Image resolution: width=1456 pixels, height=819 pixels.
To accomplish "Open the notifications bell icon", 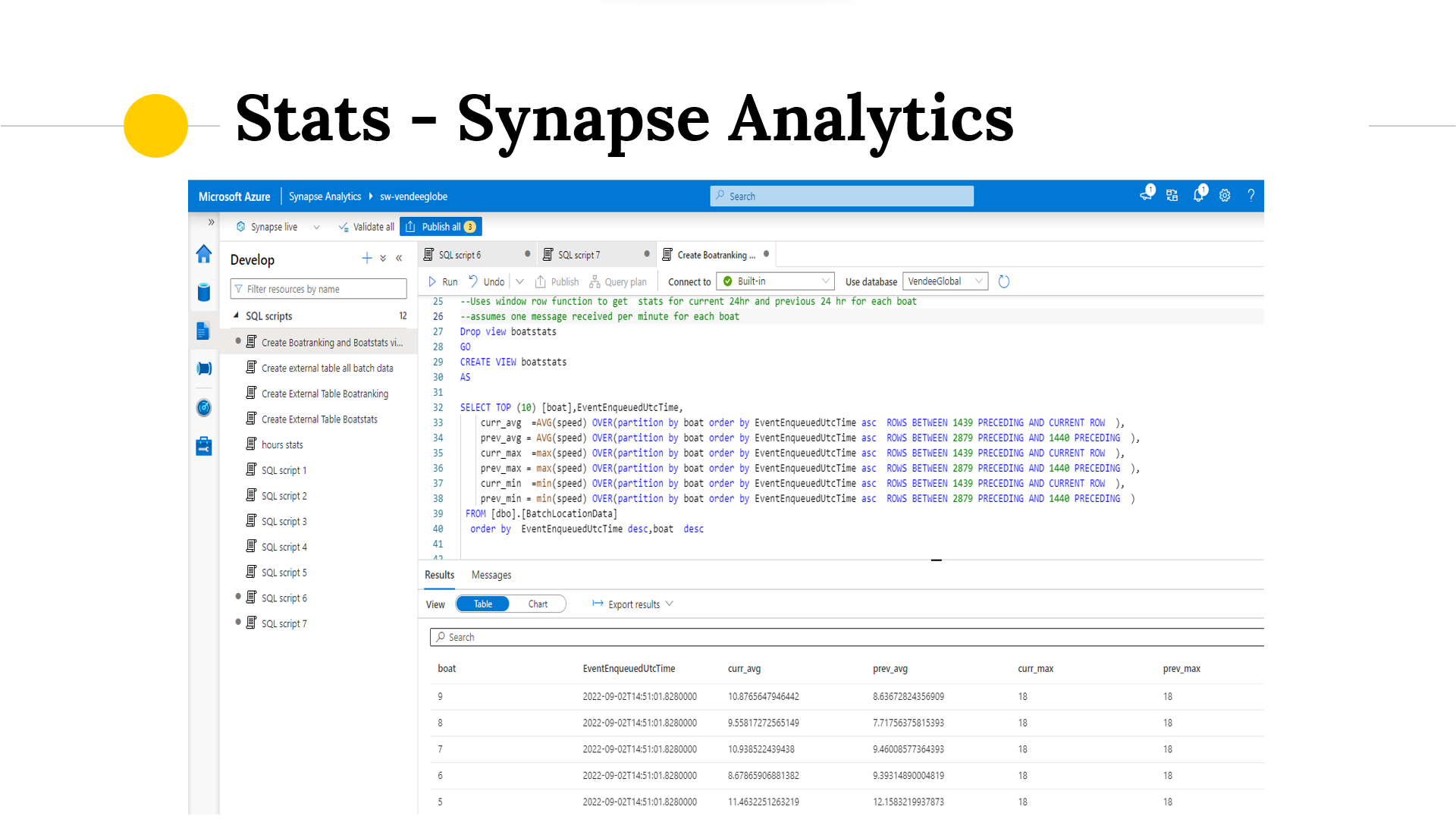I will [1199, 194].
